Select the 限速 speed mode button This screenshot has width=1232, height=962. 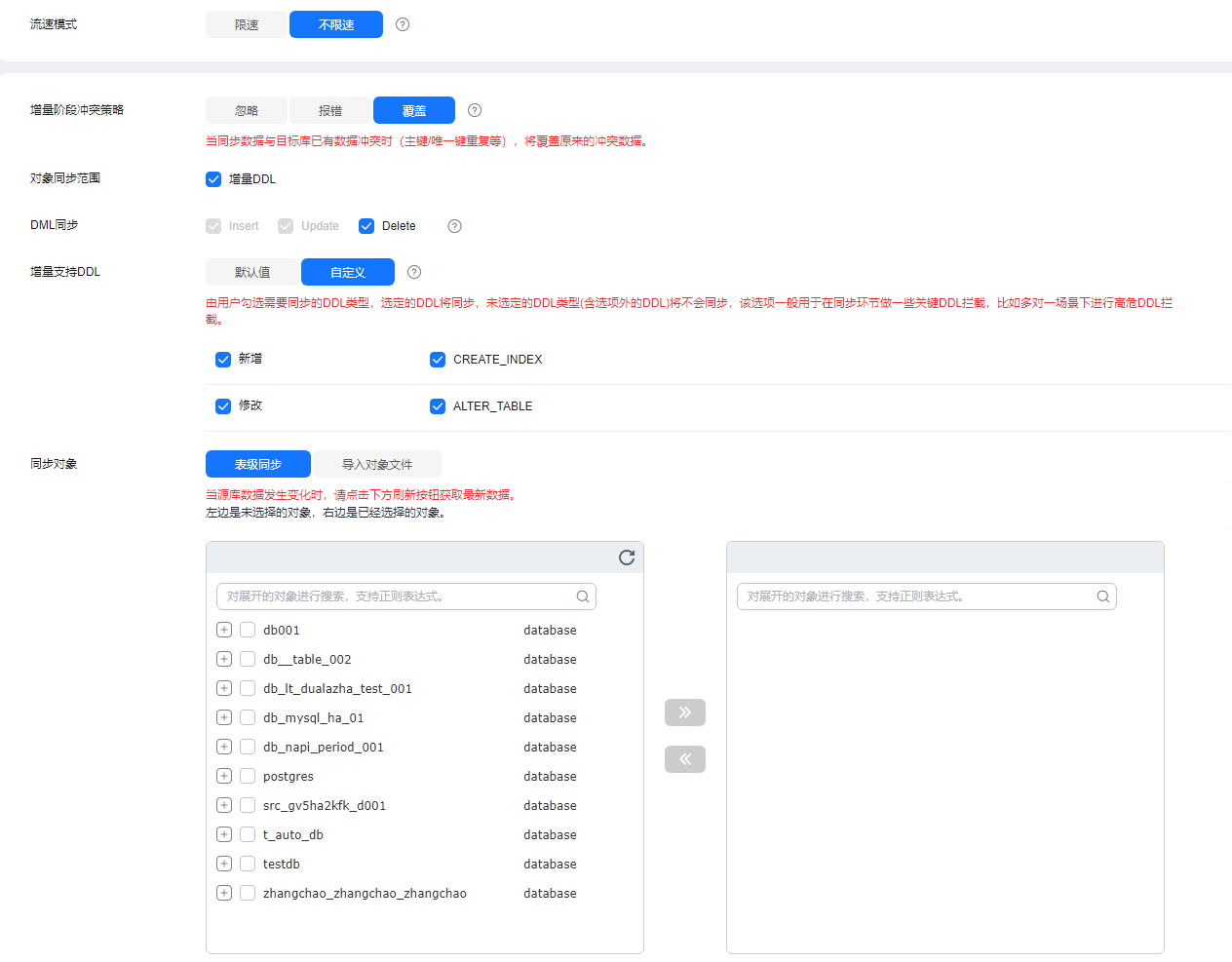coord(246,24)
